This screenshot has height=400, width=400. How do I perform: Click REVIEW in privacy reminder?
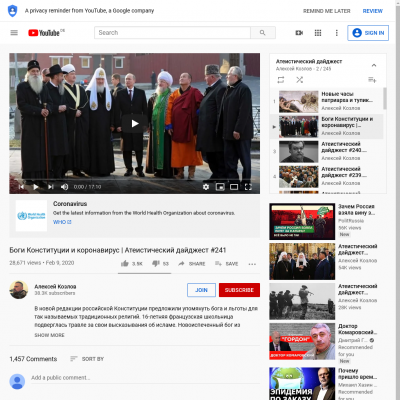click(x=373, y=11)
